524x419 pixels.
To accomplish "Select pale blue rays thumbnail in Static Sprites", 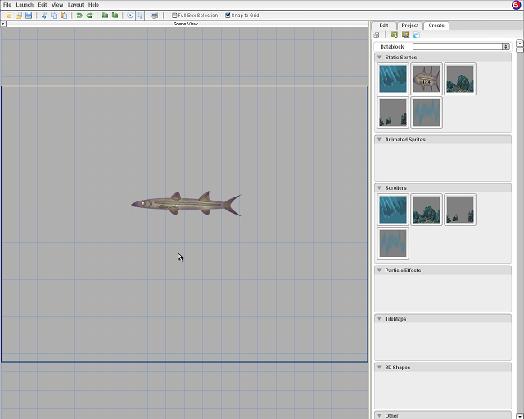I will (426, 112).
